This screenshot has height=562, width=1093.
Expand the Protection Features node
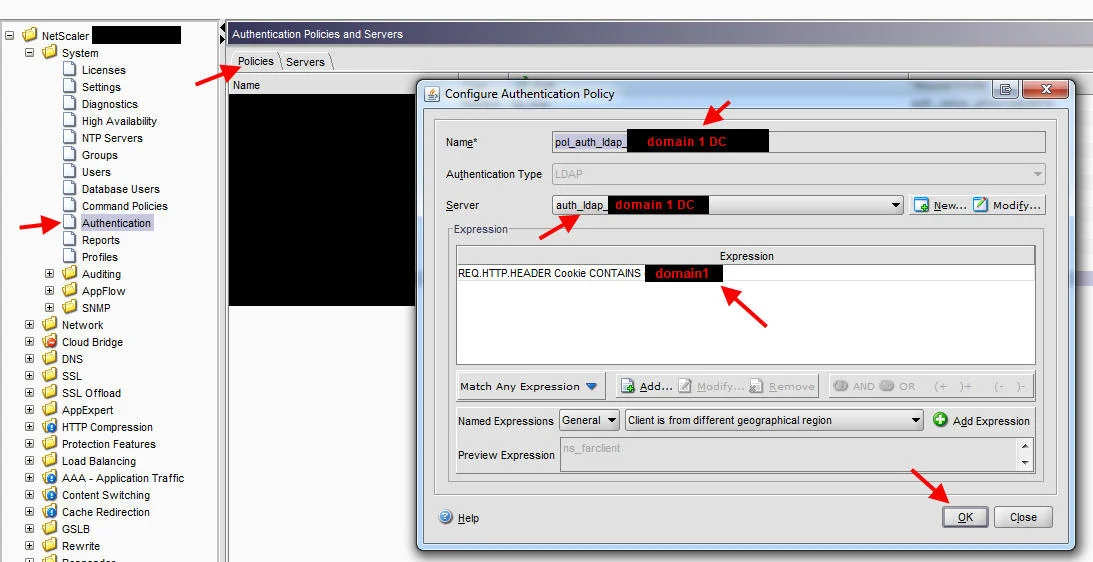tap(29, 444)
